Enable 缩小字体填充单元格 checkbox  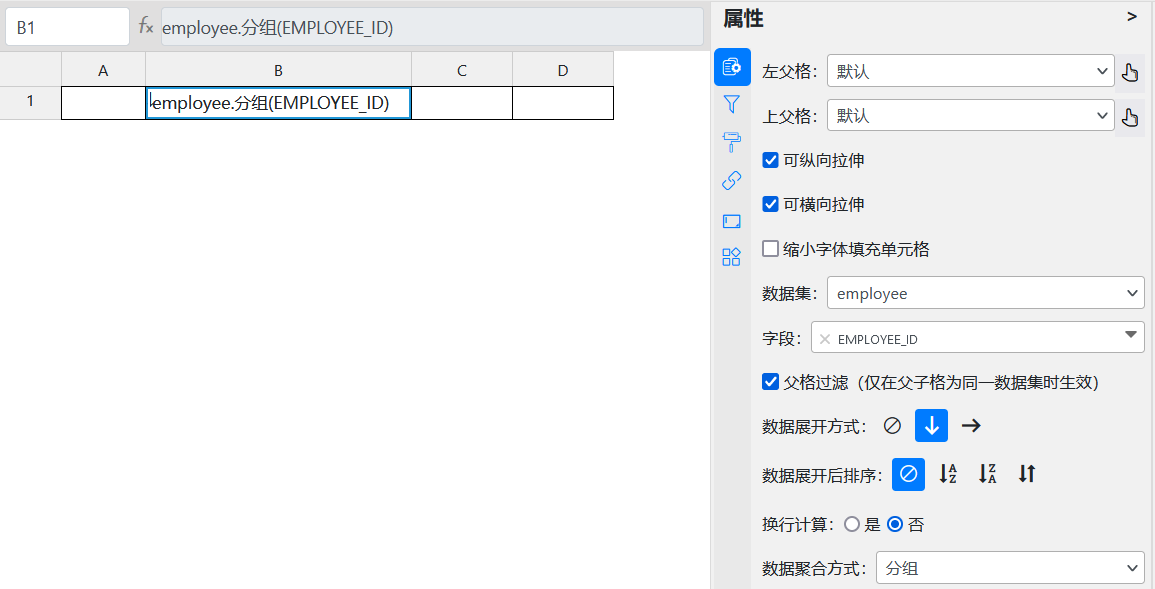[770, 249]
